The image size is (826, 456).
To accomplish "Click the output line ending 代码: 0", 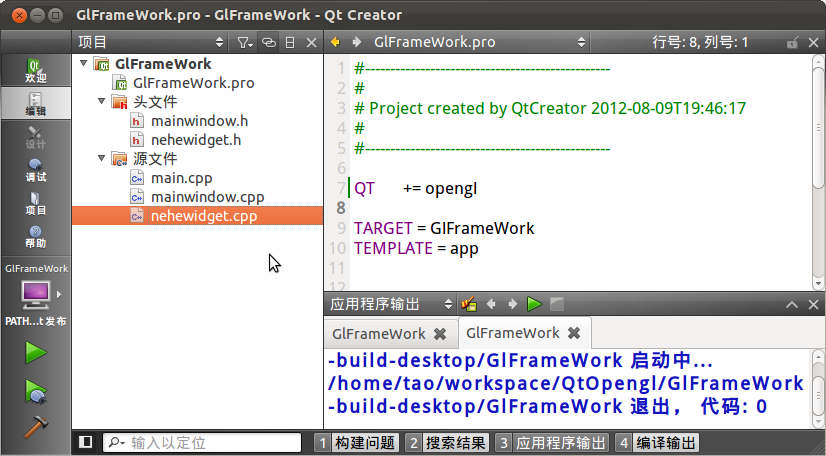I will coord(547,407).
